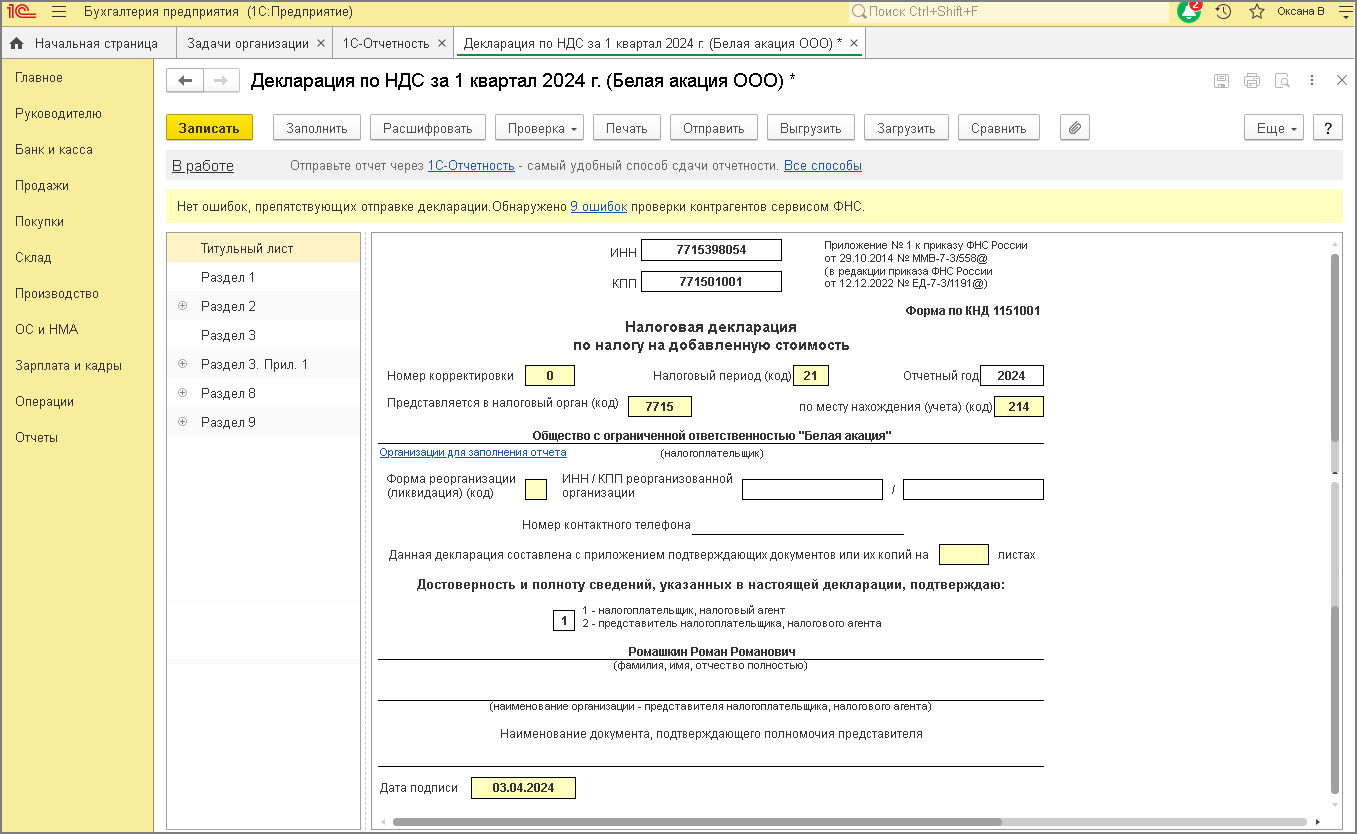Close the Задачи организации tab

320,44
